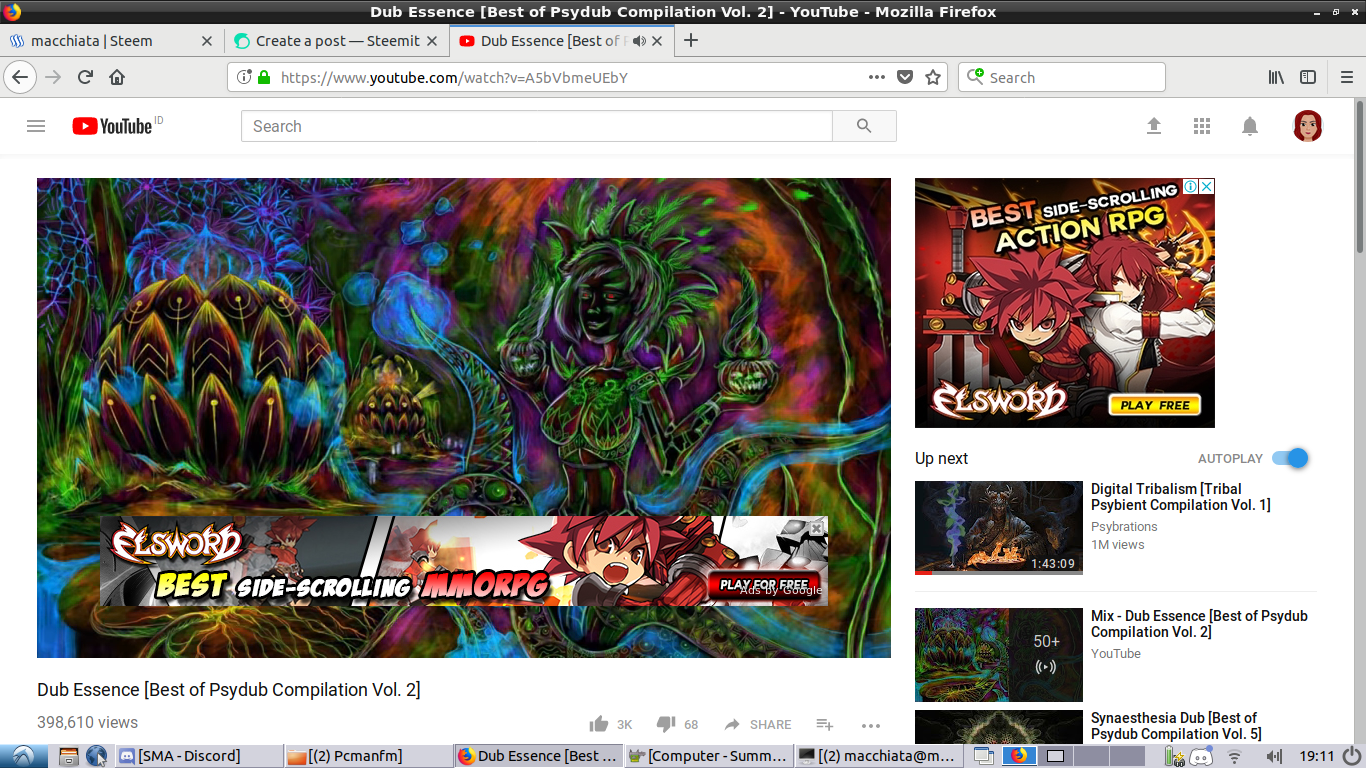Open AdChoices info on sidebar ad
Viewport: 1366px width, 768px height.
1191,187
